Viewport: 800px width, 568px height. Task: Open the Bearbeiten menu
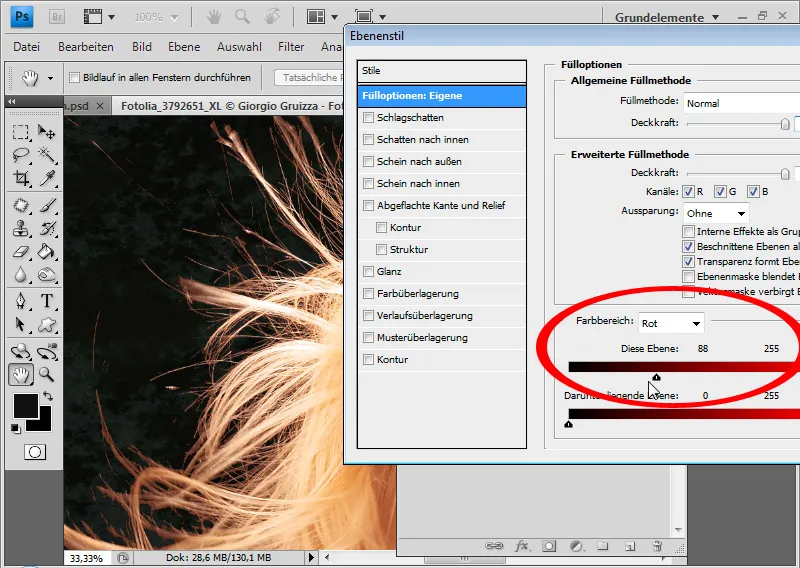86,47
